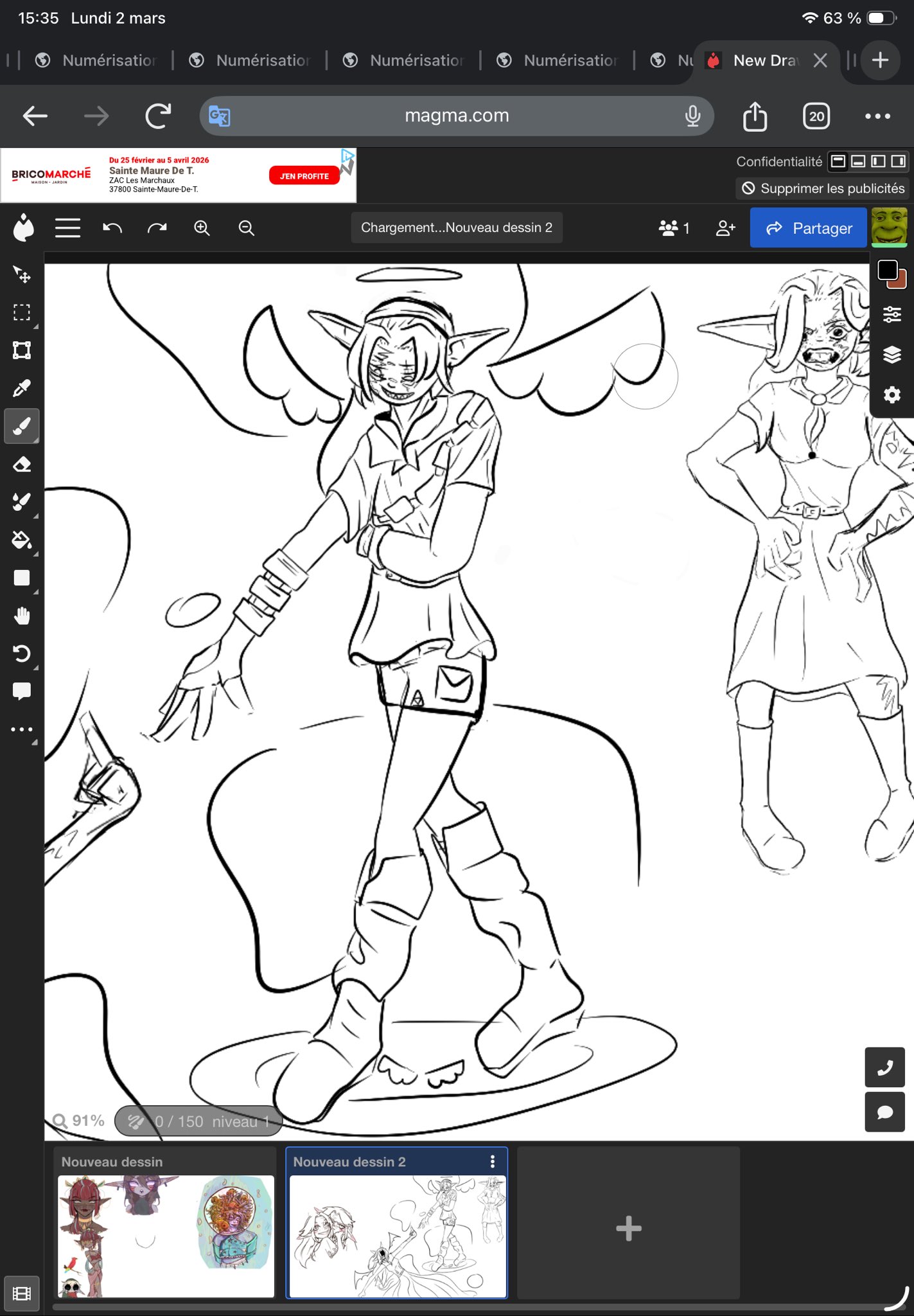Select the Eyedropper tool
Viewport: 914px width, 1316px height.
point(22,388)
